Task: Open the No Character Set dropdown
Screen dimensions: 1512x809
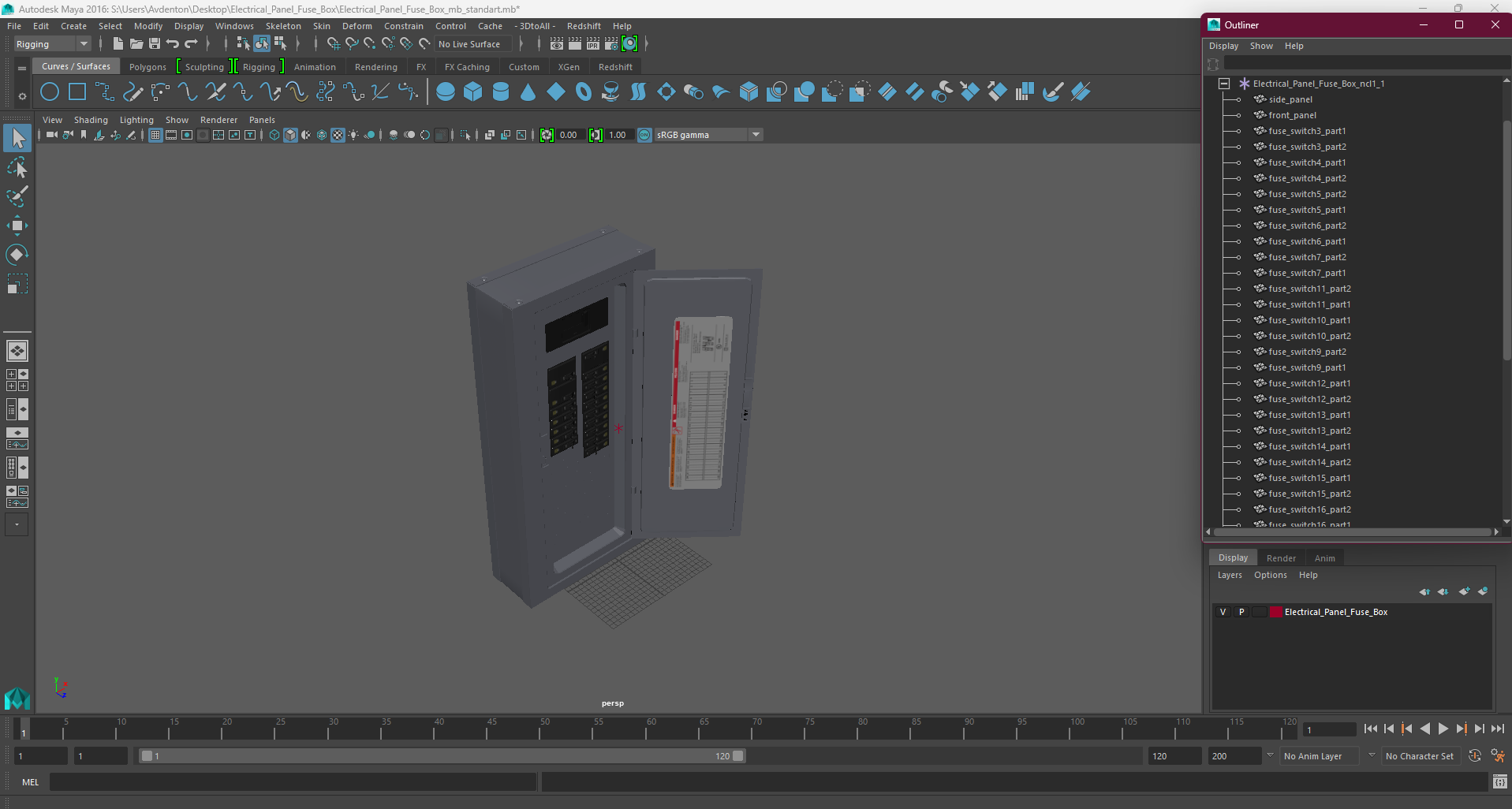Action: click(x=1420, y=756)
